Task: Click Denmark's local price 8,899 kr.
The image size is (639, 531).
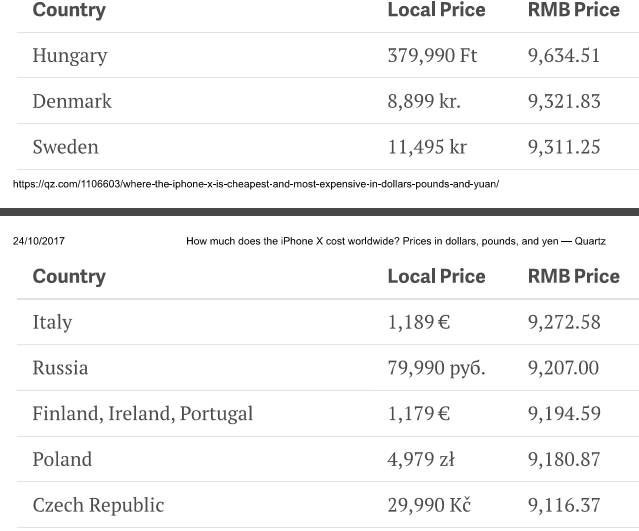Action: 424,102
